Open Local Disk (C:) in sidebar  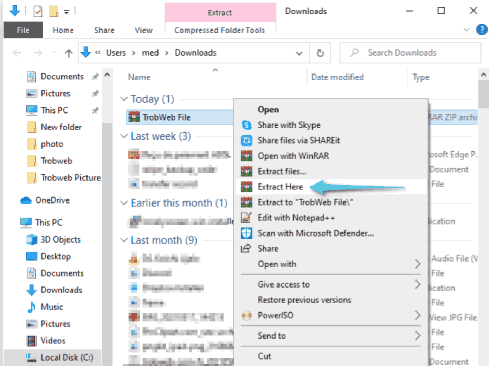(67, 358)
